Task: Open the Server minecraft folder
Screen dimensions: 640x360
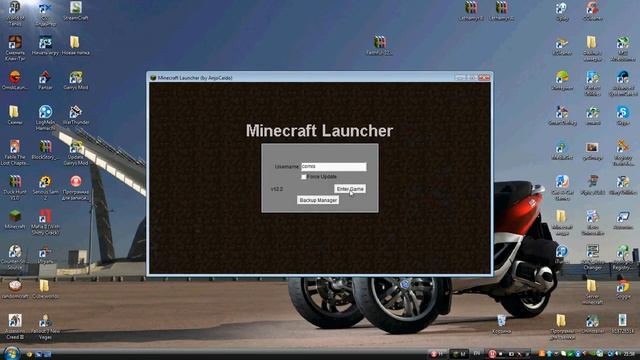Action: (592, 292)
